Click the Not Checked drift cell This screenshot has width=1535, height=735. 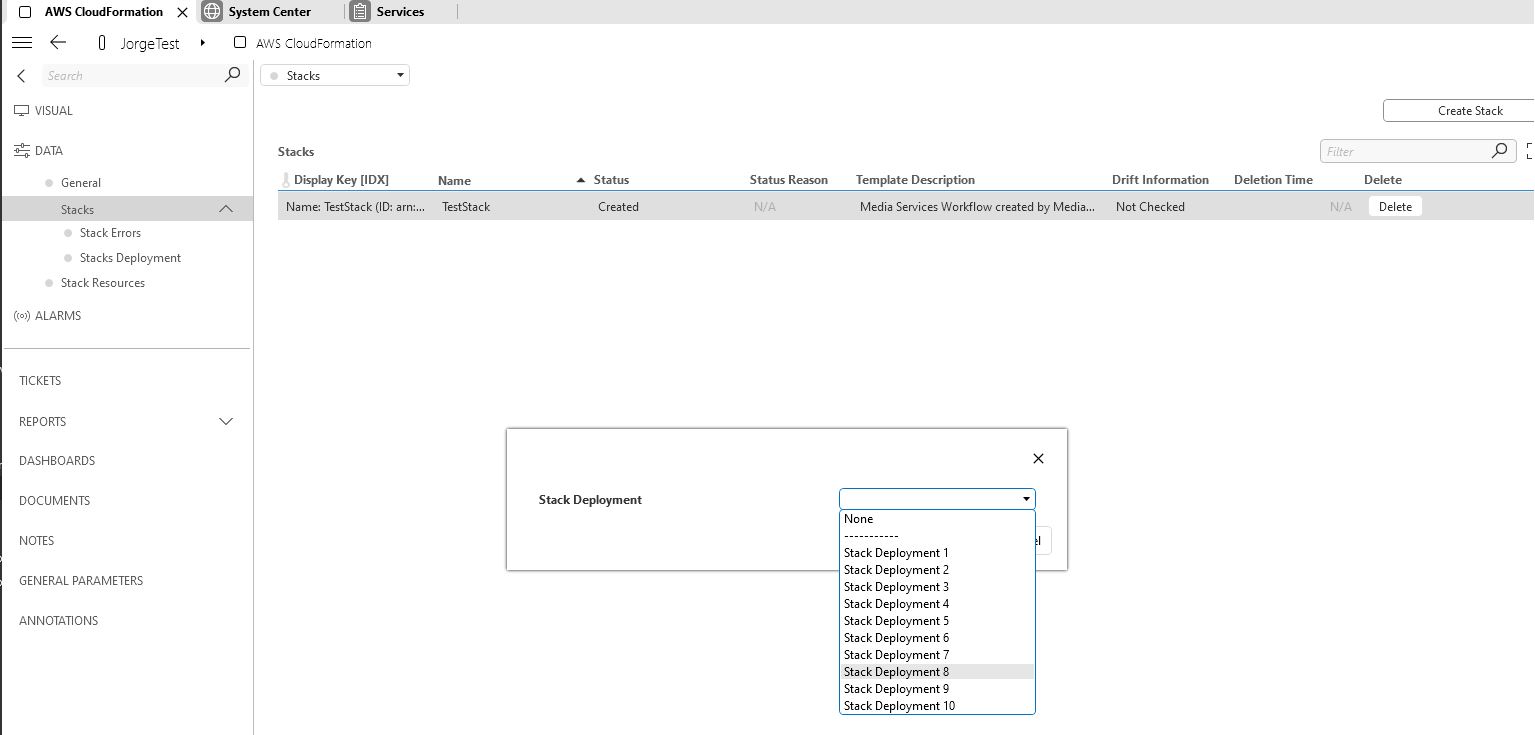pos(1150,207)
